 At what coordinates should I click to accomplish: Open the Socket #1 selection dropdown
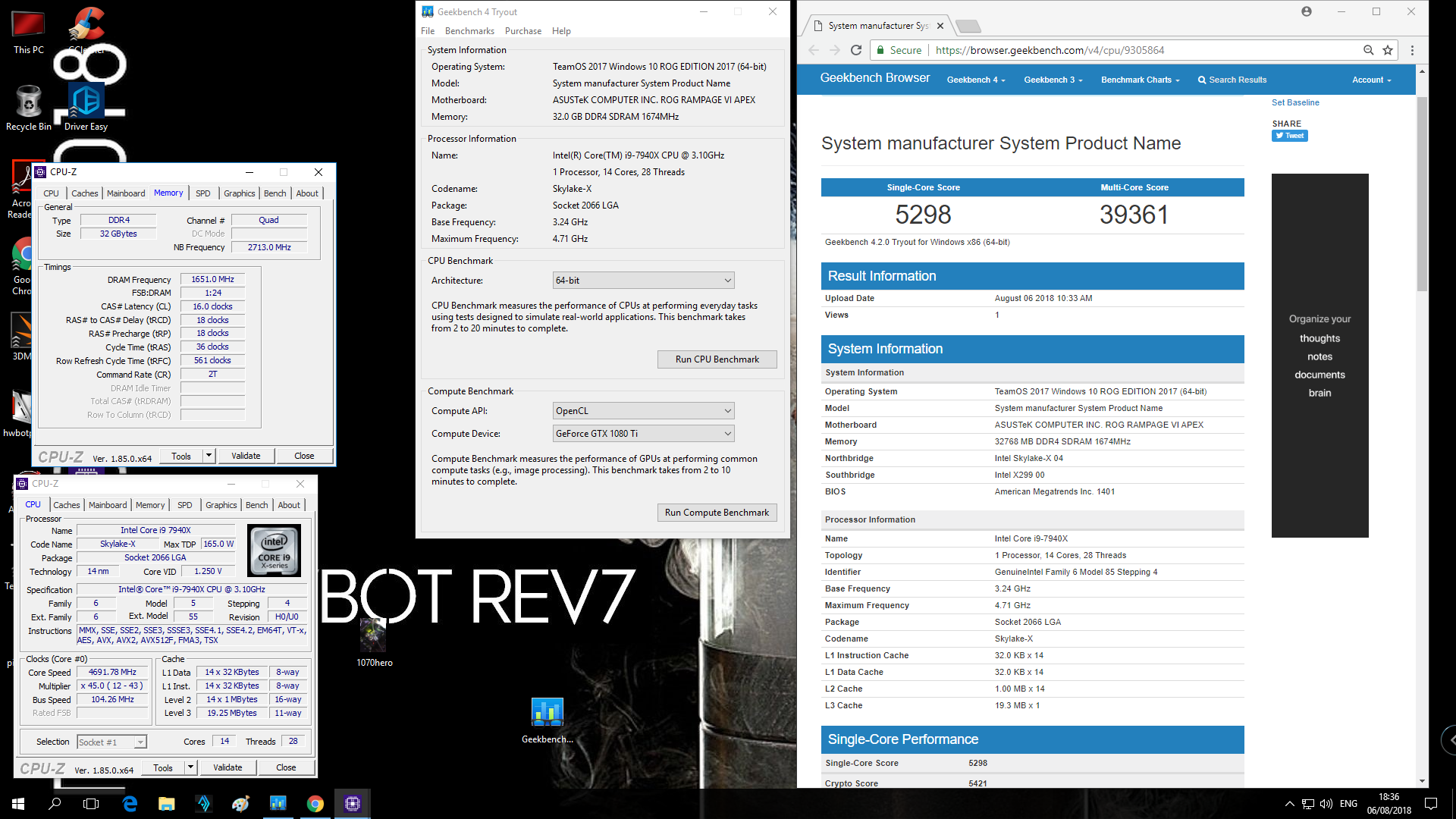(x=111, y=742)
